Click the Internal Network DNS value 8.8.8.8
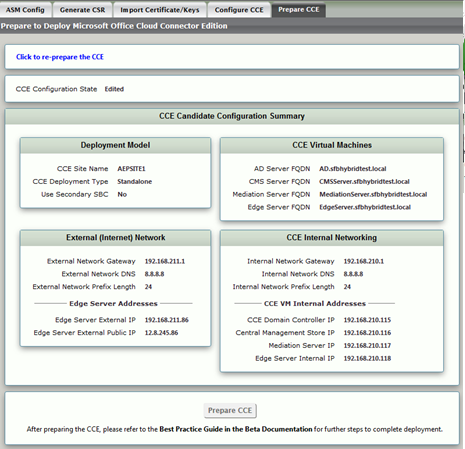This screenshot has height=449, width=465. pyautogui.click(x=353, y=274)
